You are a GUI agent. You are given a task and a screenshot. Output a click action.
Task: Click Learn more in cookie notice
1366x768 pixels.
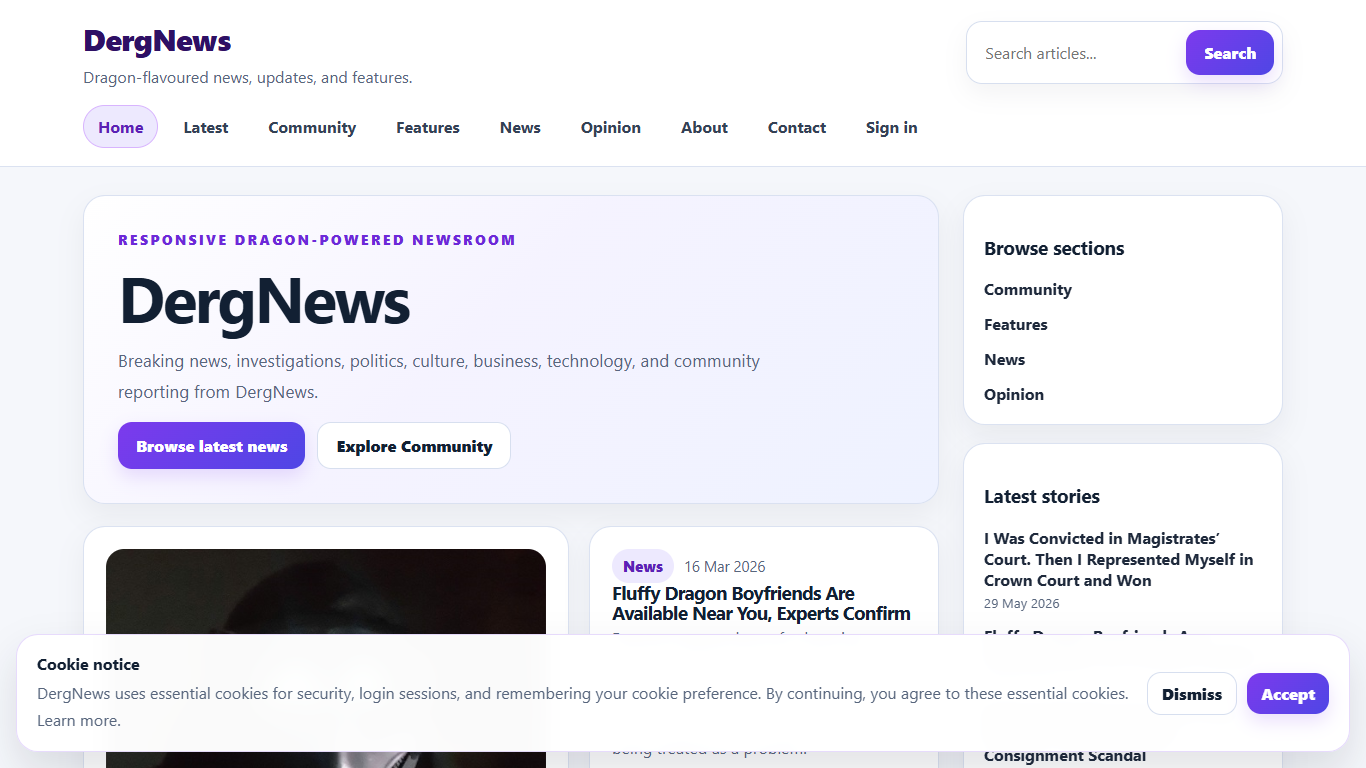click(x=79, y=720)
